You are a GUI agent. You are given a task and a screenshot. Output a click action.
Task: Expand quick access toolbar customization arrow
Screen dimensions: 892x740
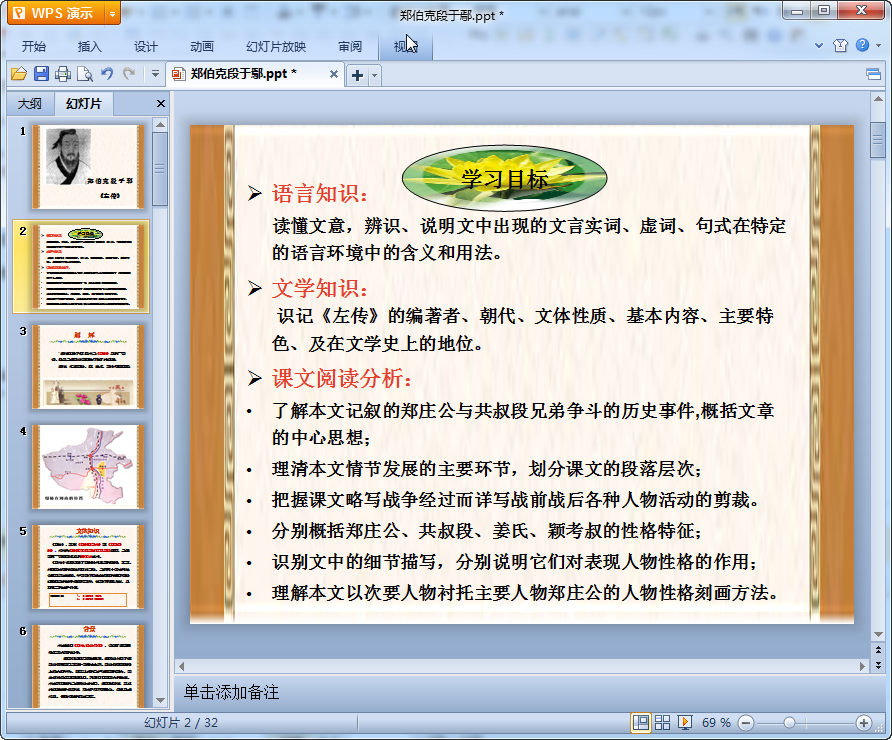point(155,74)
